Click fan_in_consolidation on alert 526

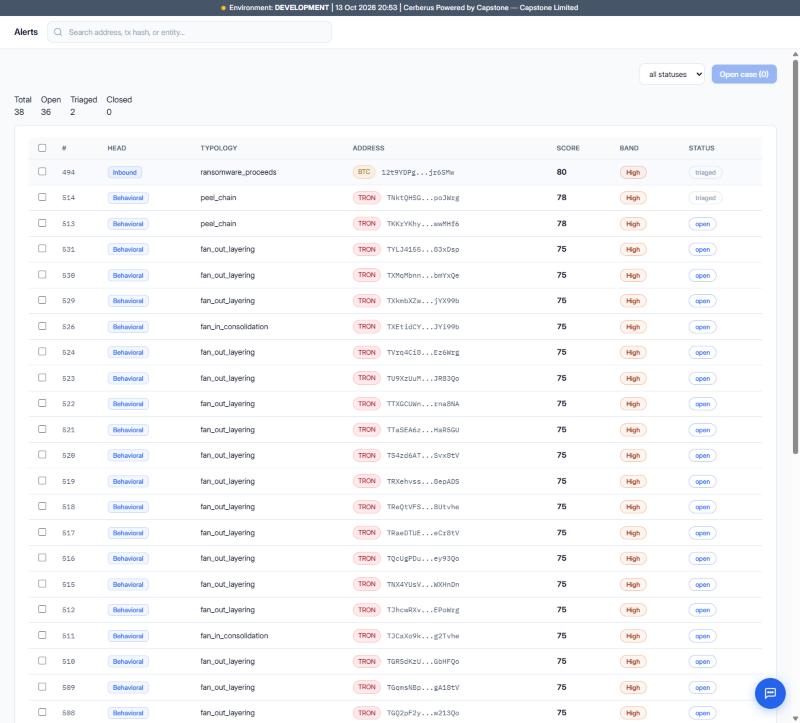(x=234, y=327)
